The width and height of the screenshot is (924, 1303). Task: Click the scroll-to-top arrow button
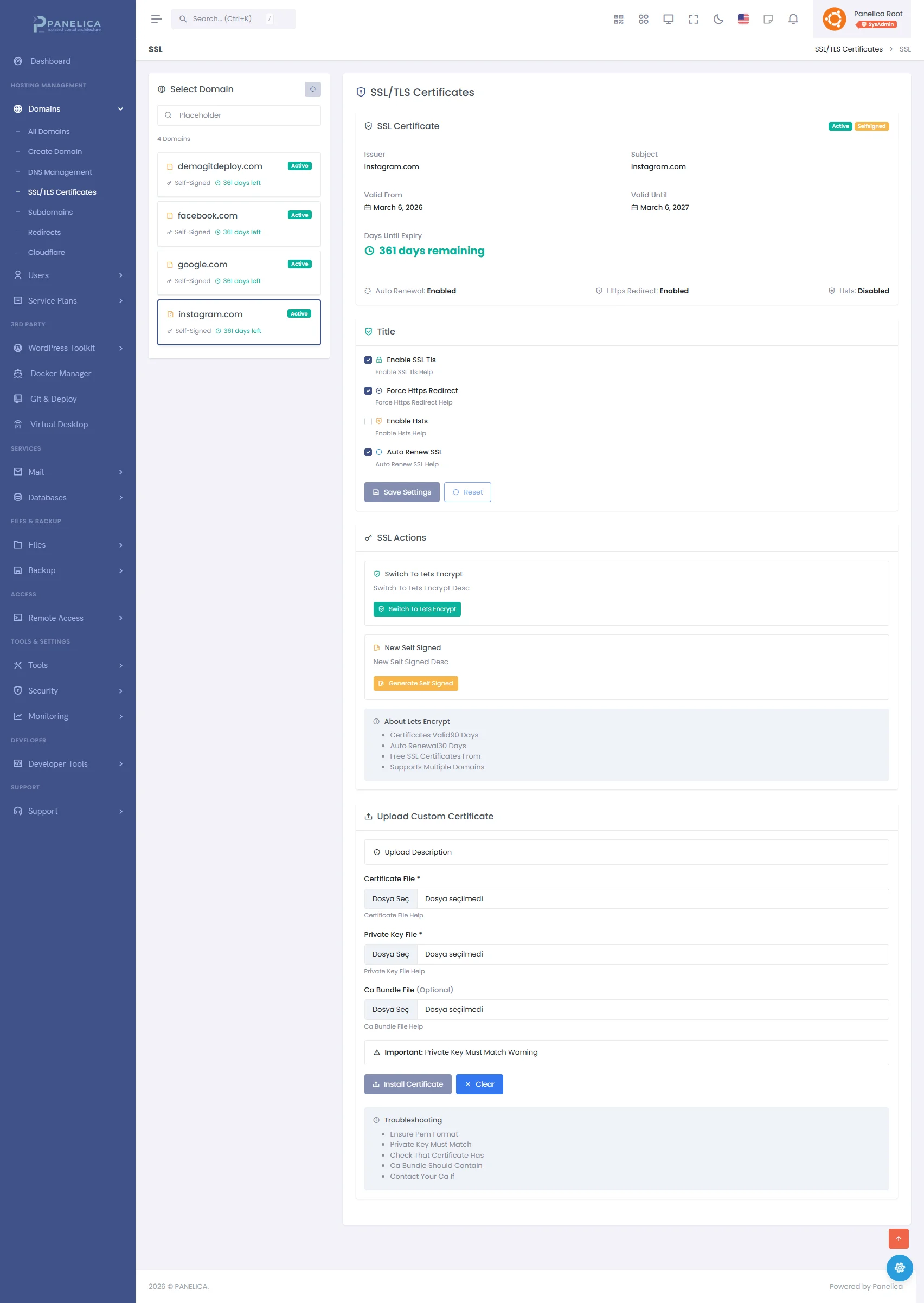tap(899, 1238)
